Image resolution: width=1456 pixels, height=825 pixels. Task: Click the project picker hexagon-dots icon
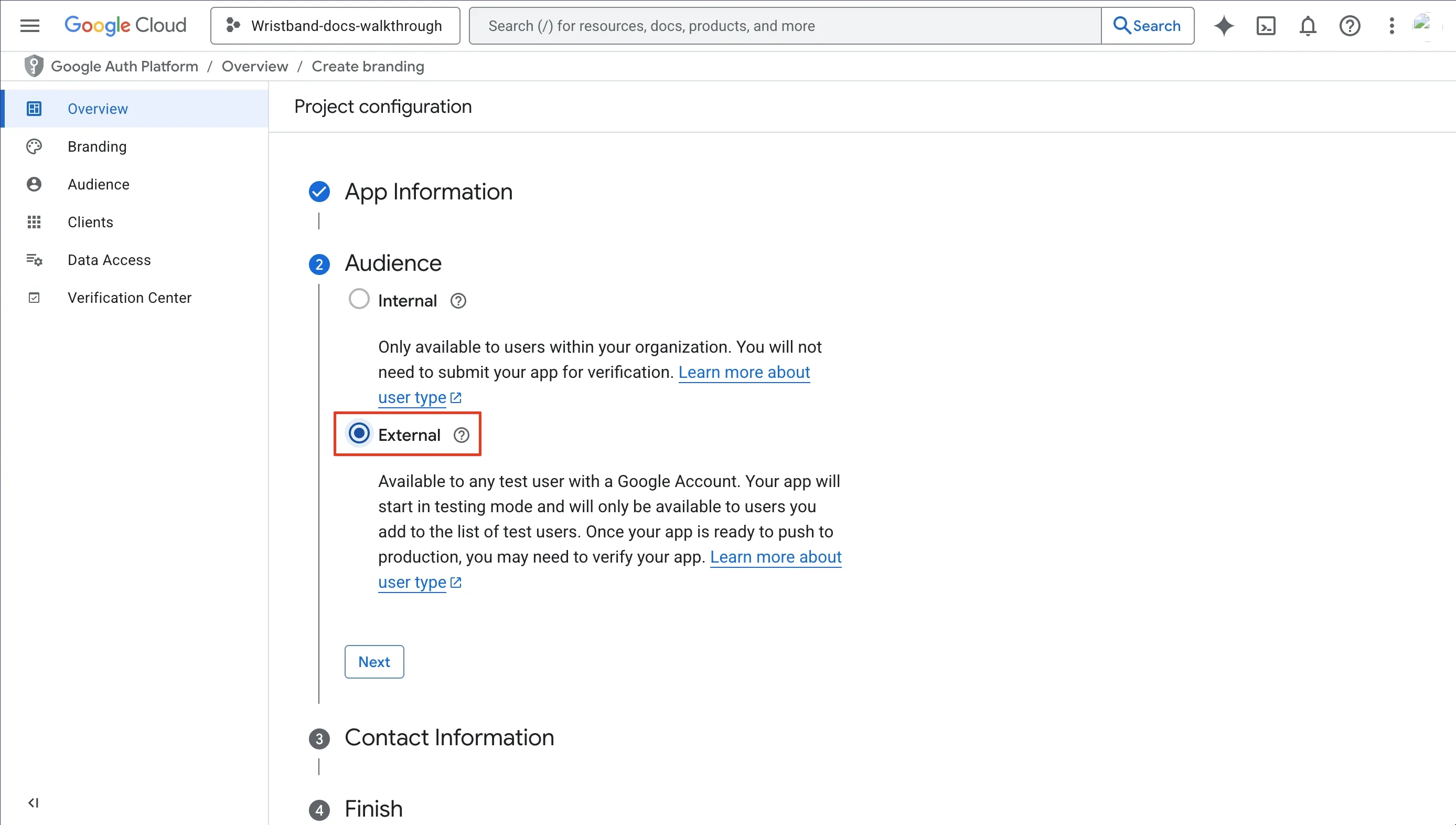tap(233, 25)
